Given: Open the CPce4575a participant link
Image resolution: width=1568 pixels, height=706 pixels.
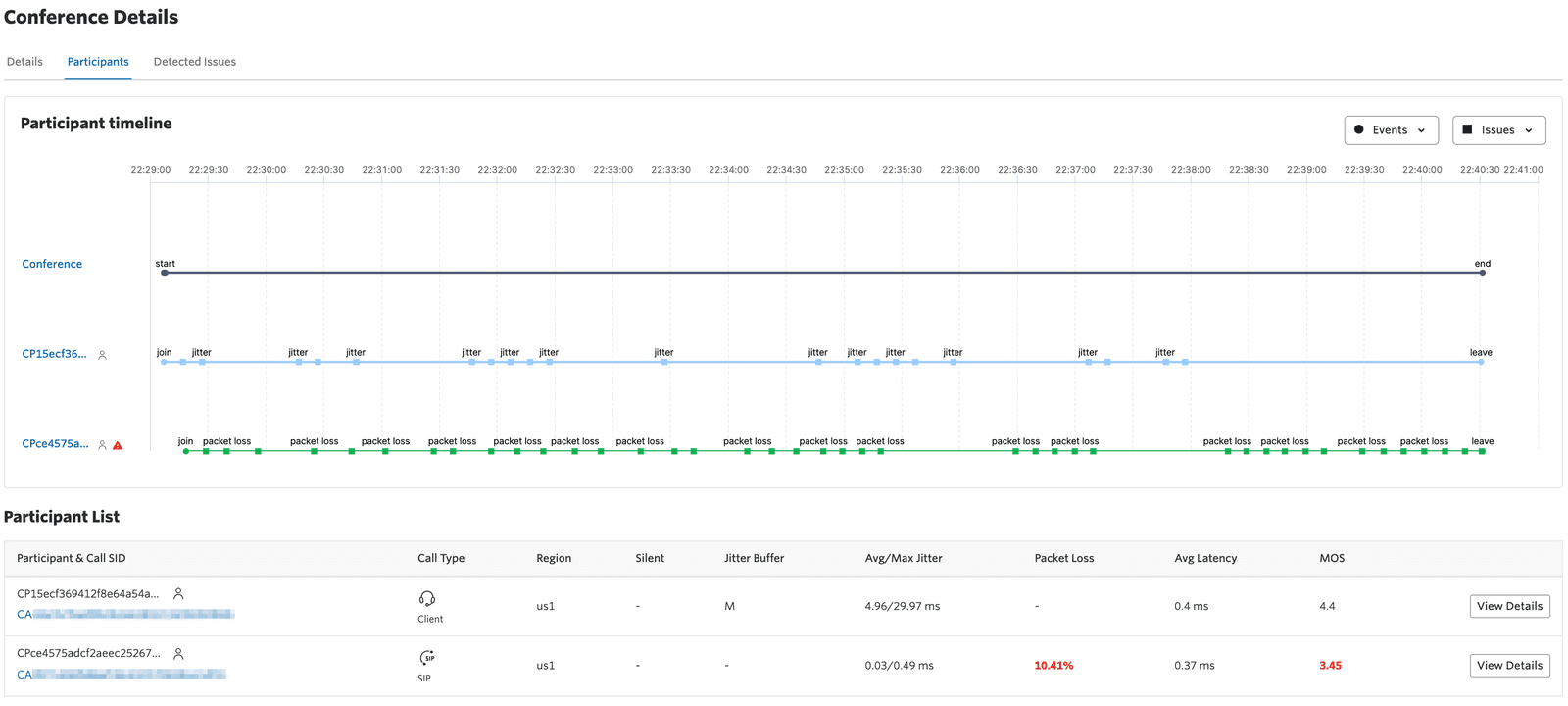Looking at the screenshot, I should click(x=55, y=444).
